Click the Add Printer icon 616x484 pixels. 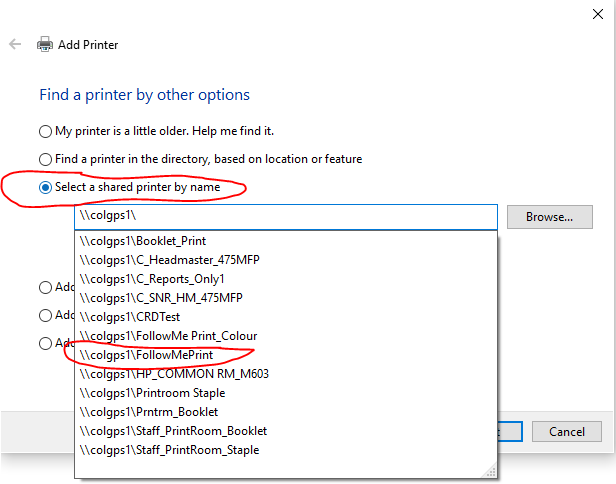click(x=45, y=45)
